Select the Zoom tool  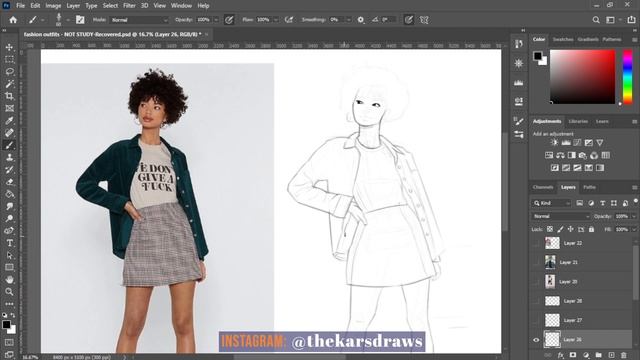click(9, 292)
